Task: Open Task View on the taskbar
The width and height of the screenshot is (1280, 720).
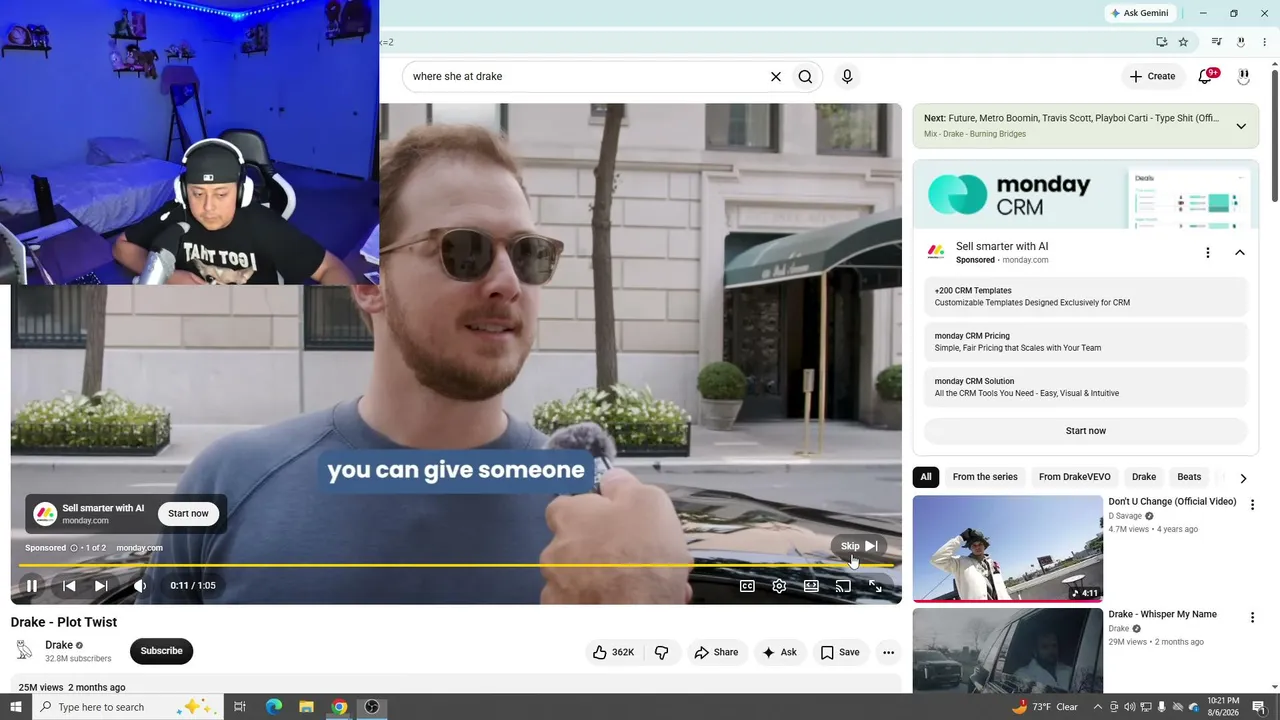Action: pos(240,707)
